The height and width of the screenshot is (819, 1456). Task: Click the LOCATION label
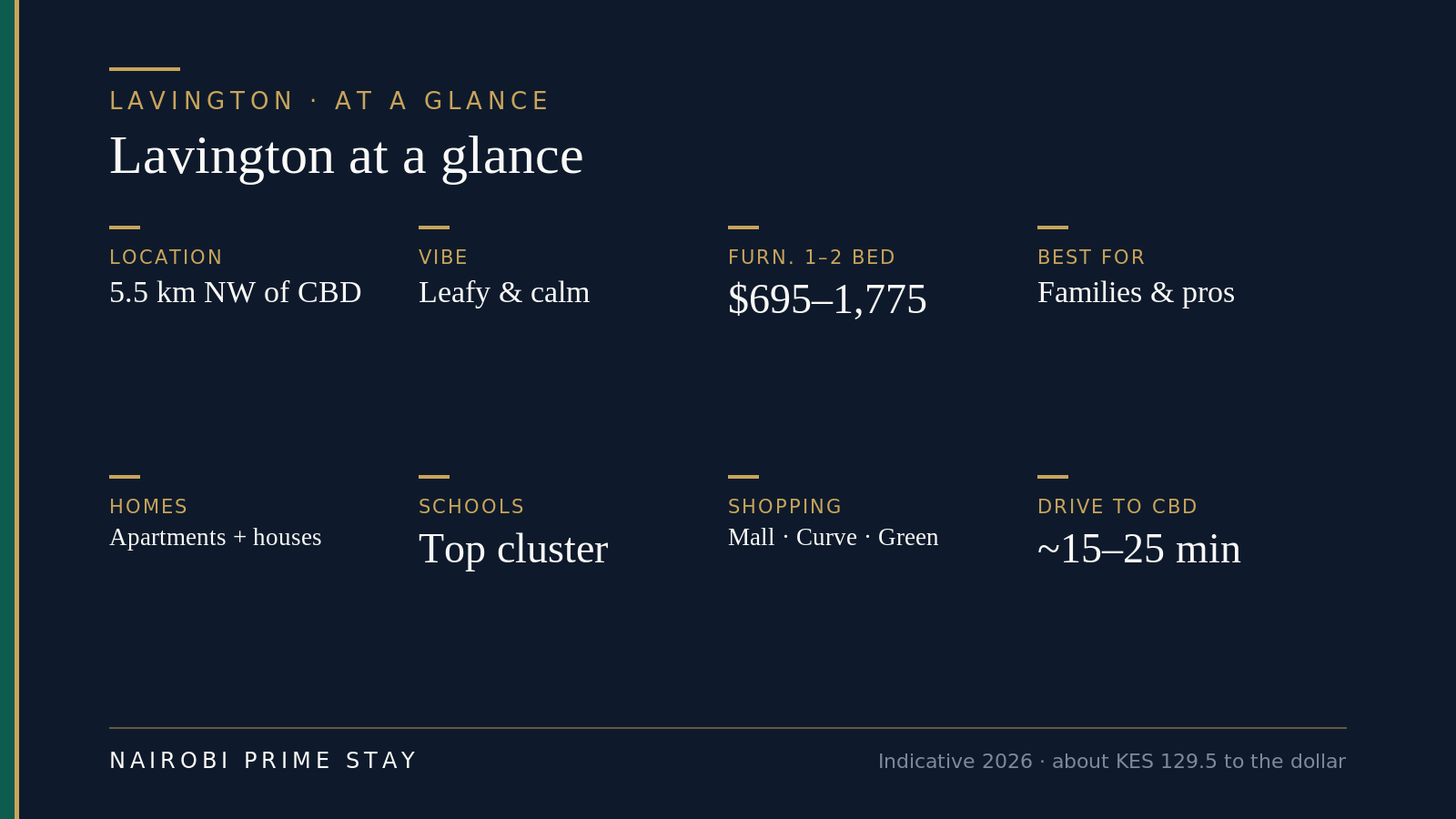coord(166,258)
